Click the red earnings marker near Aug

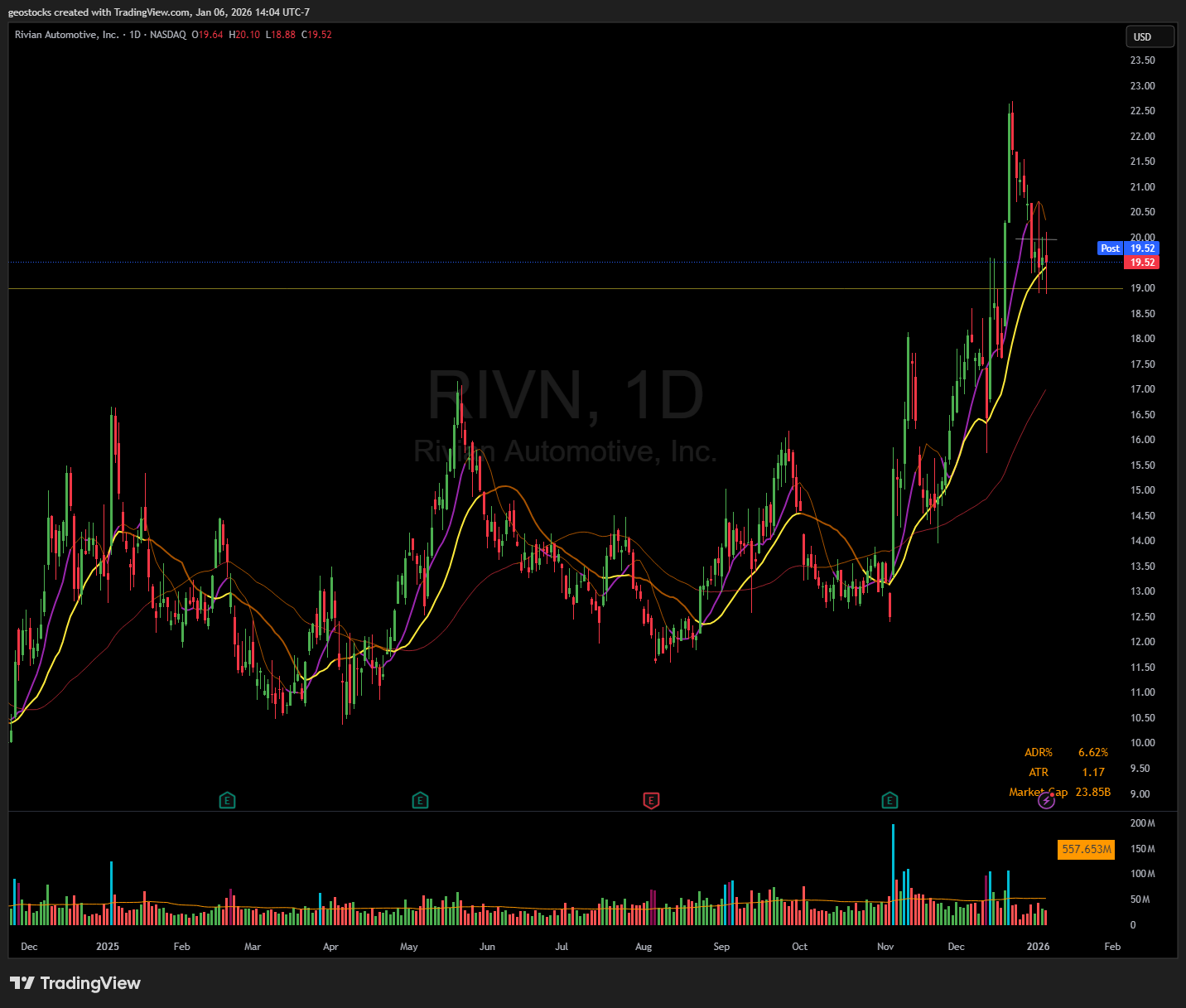coord(651,801)
